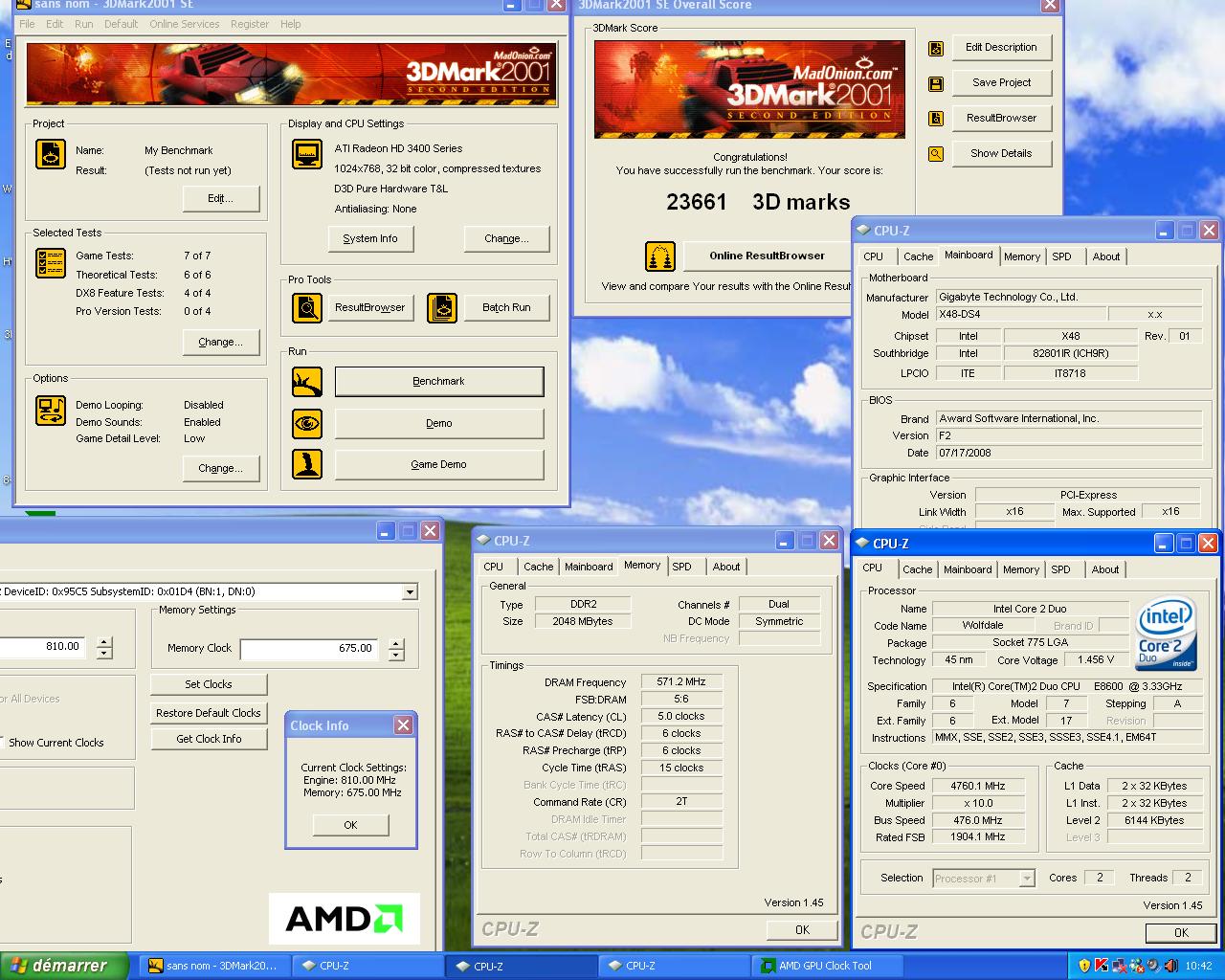Click OK in the Memory CPU-Z window
This screenshot has width=1225, height=980.
coord(802,929)
